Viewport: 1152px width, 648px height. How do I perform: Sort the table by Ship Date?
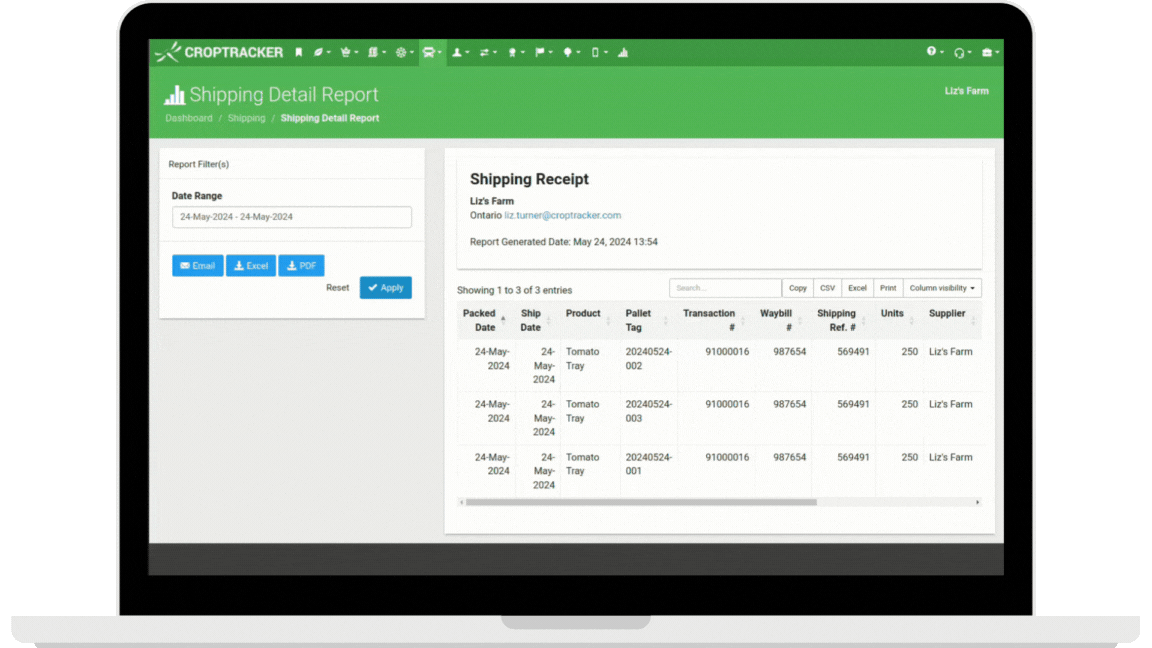tap(536, 320)
